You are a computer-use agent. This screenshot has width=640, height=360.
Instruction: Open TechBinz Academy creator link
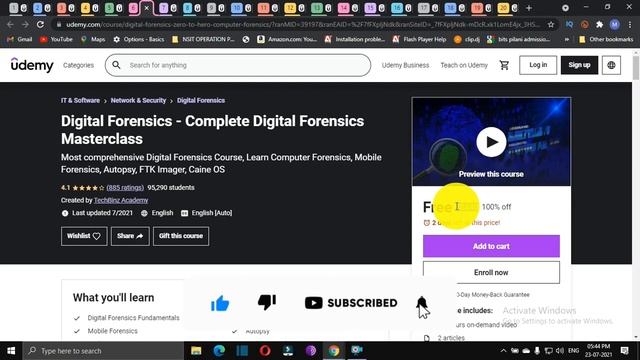click(x=121, y=200)
